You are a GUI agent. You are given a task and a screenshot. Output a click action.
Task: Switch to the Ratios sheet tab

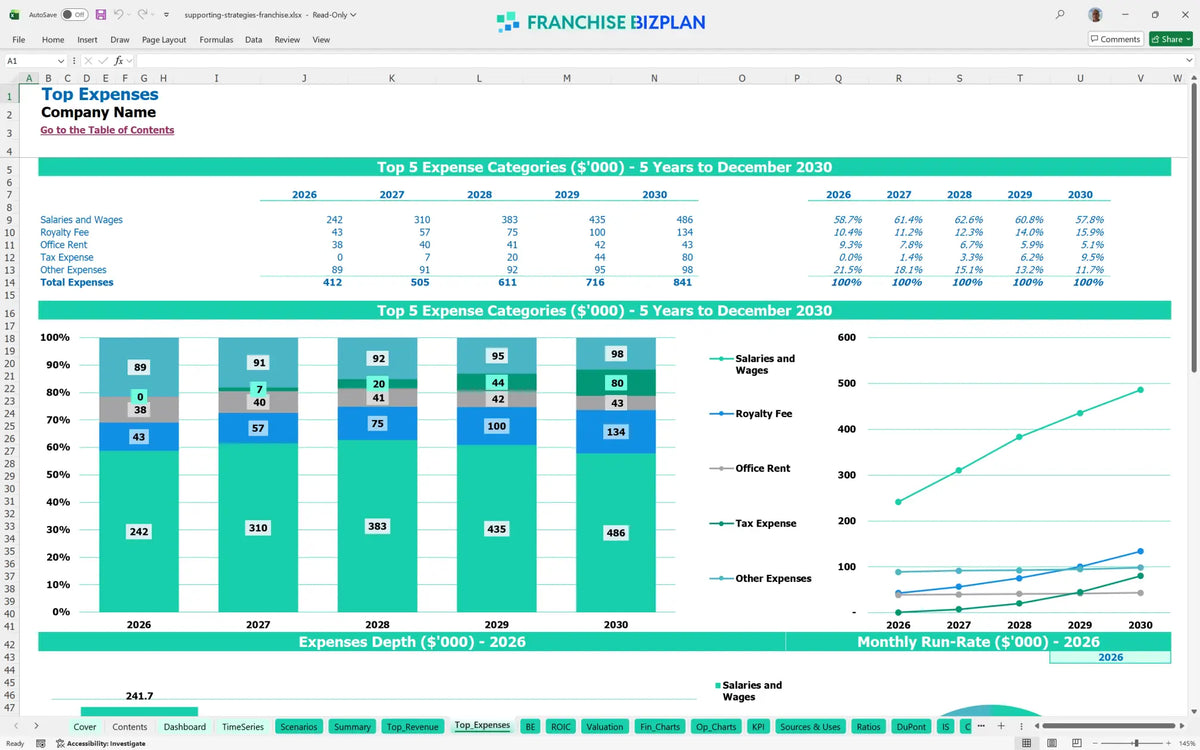869,727
